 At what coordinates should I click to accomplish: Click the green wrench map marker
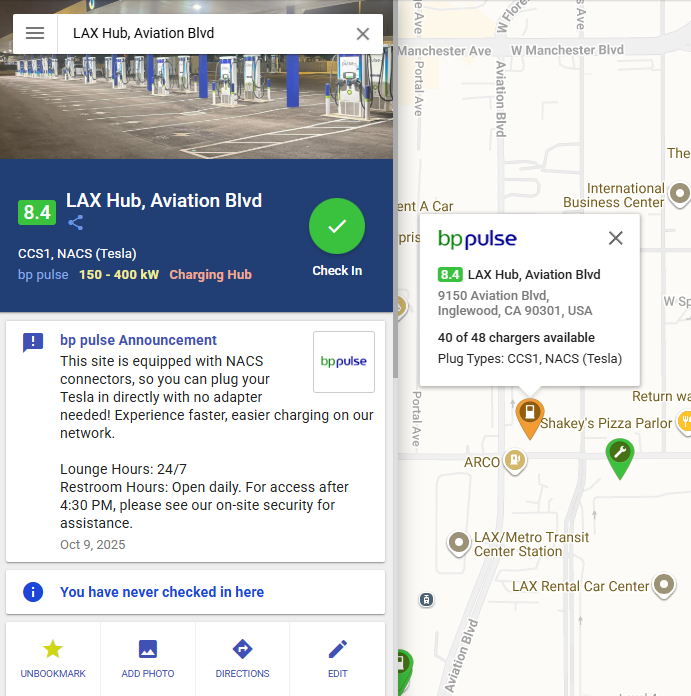pos(620,455)
